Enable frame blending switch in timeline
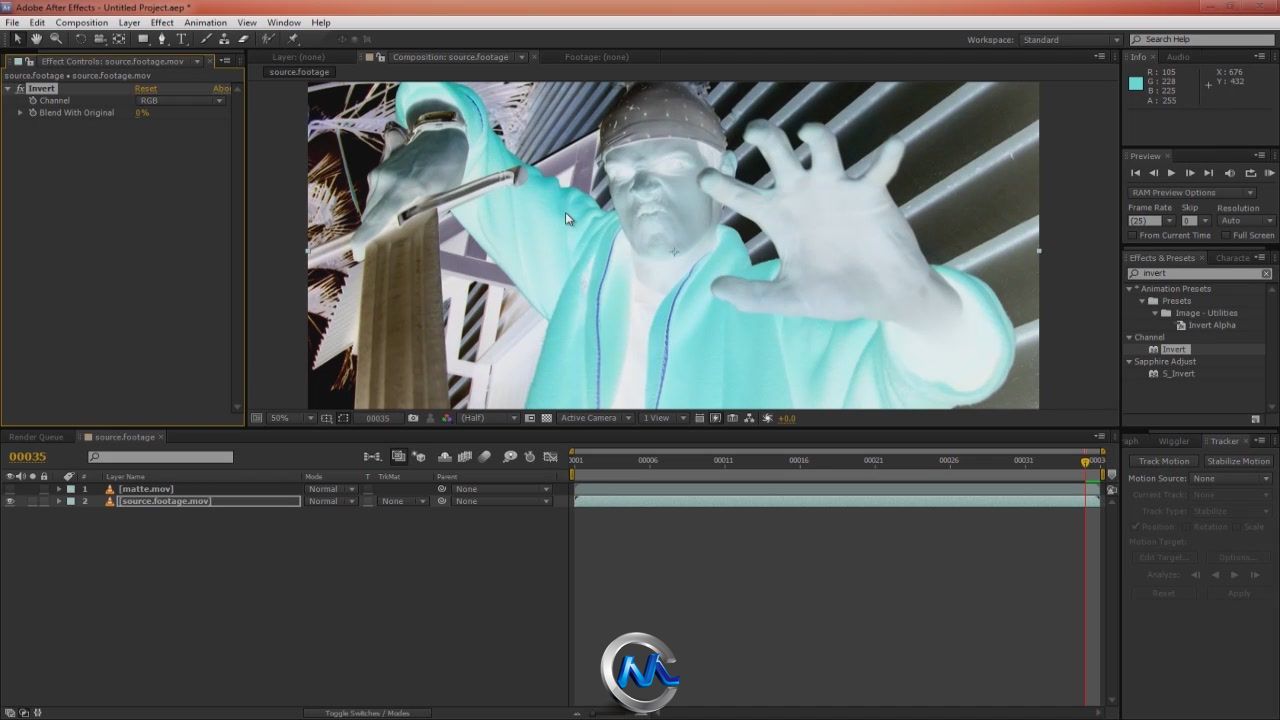Screen dimensions: 1280x720 coord(465,457)
